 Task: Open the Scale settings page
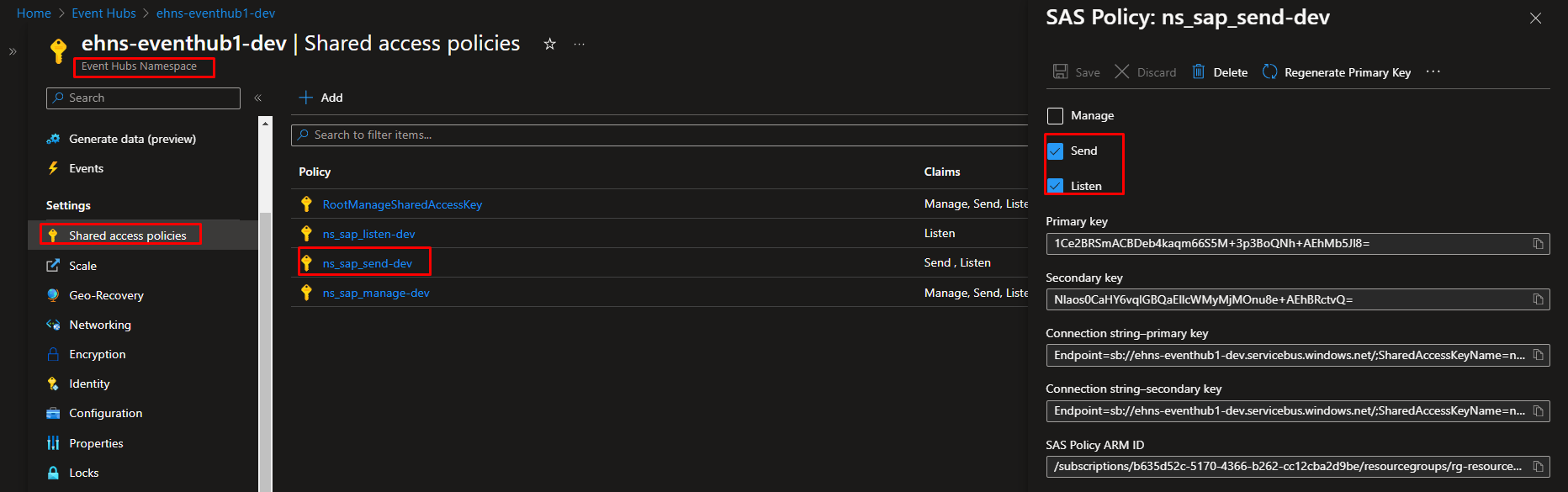coord(82,266)
